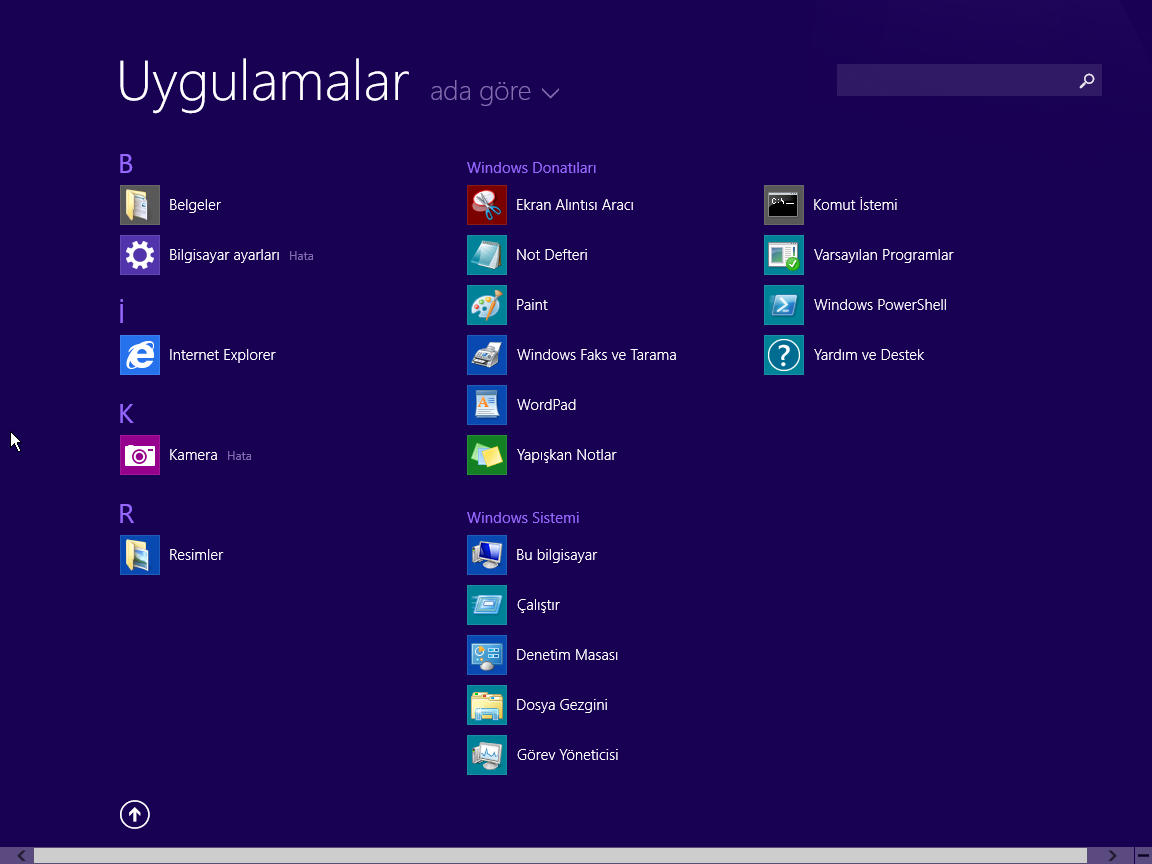Viewport: 1152px width, 864px height.
Task: Expand the 'ada göre' sort dropdown
Action: pos(494,92)
